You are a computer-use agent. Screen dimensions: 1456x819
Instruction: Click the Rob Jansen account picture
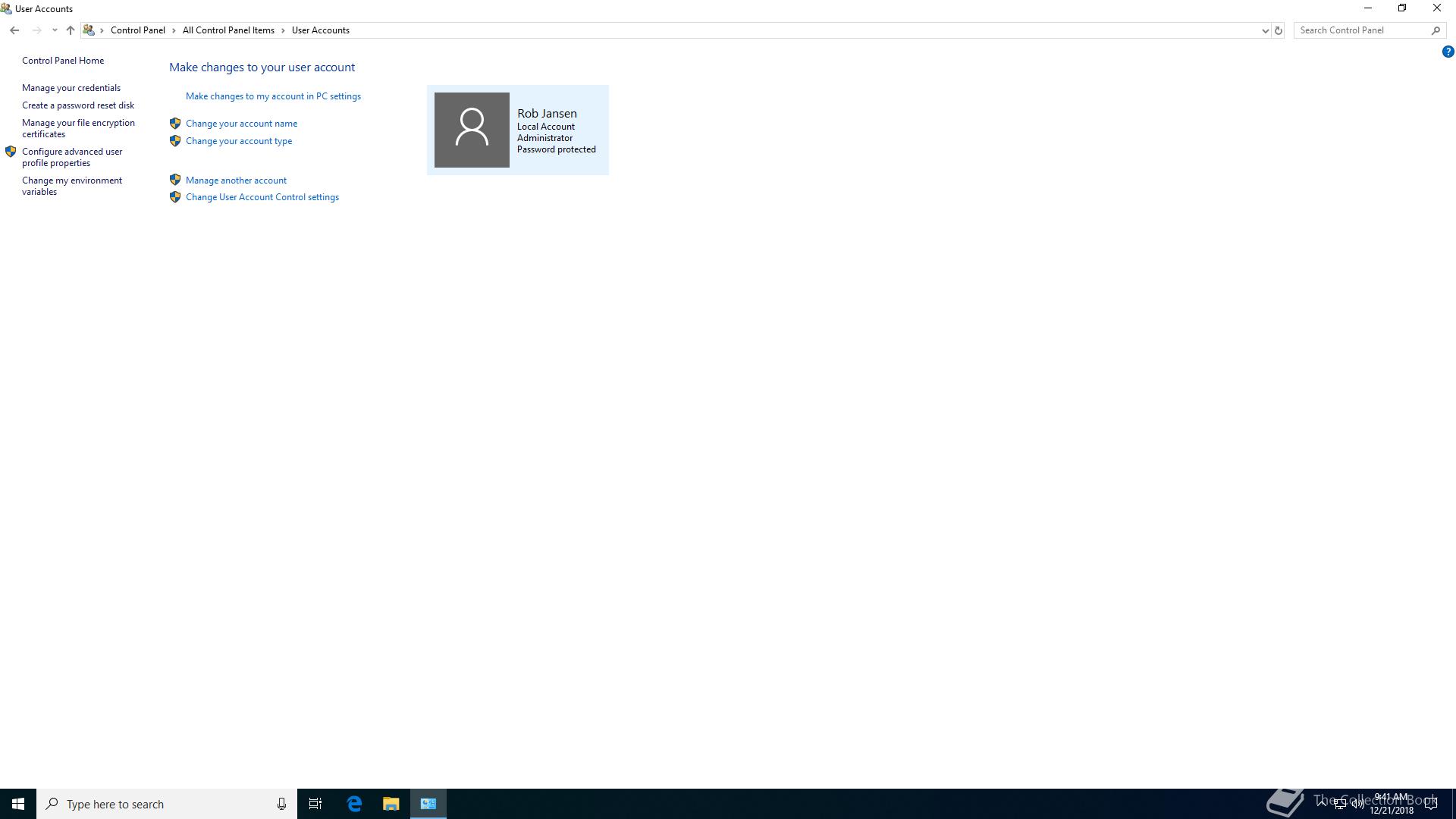click(472, 130)
